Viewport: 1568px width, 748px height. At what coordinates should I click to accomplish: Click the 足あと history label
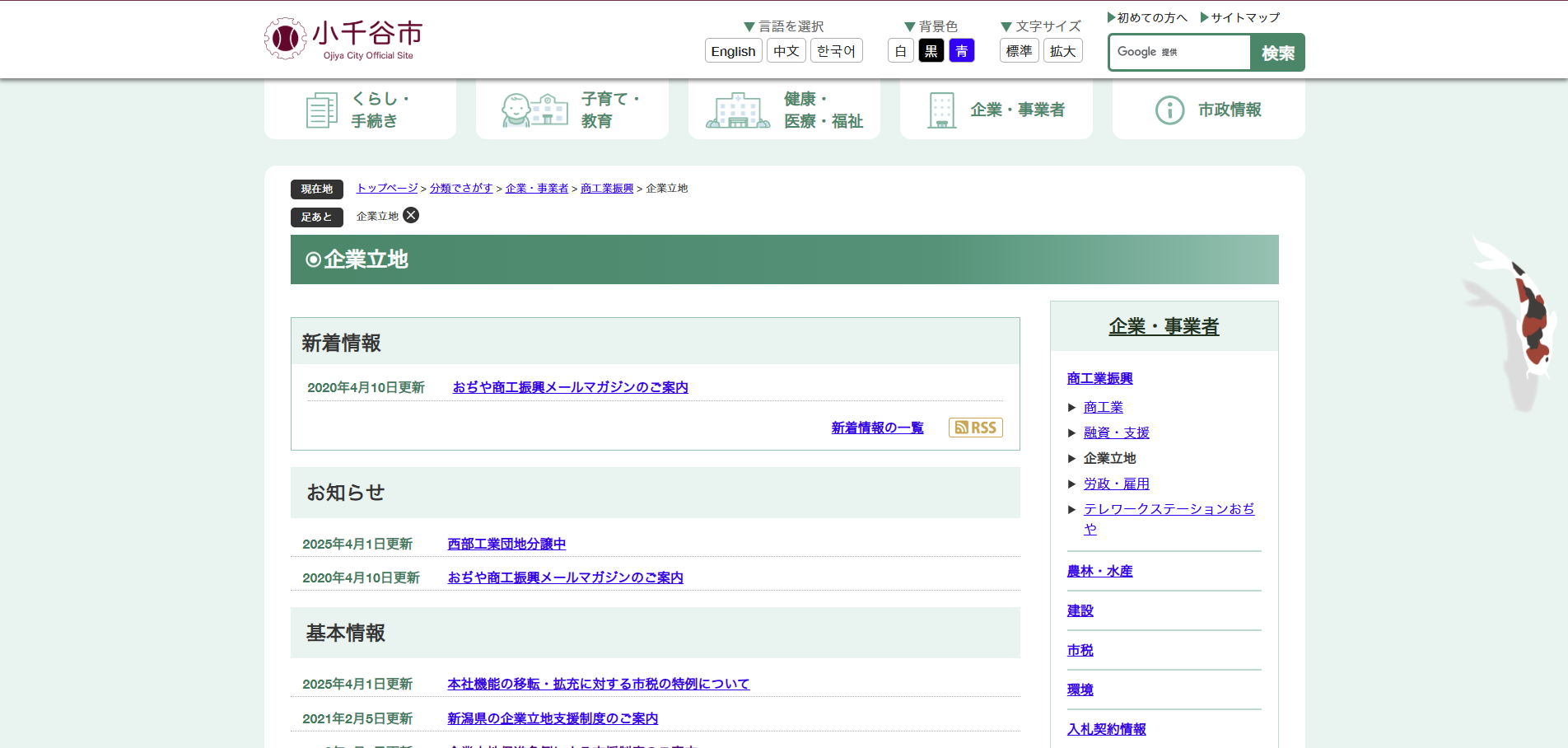[x=317, y=217]
